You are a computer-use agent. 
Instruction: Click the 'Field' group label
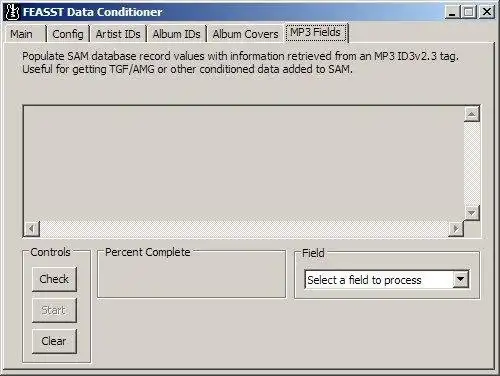click(313, 253)
